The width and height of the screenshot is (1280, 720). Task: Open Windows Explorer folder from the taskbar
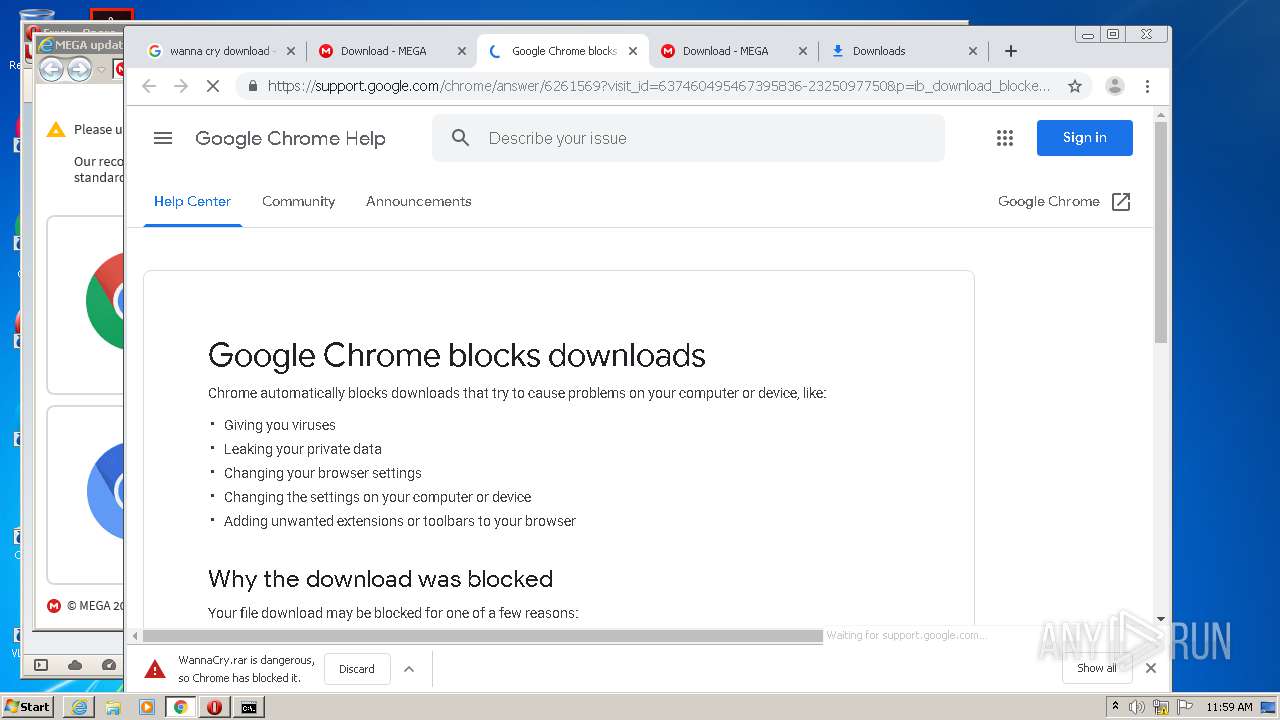[x=113, y=707]
